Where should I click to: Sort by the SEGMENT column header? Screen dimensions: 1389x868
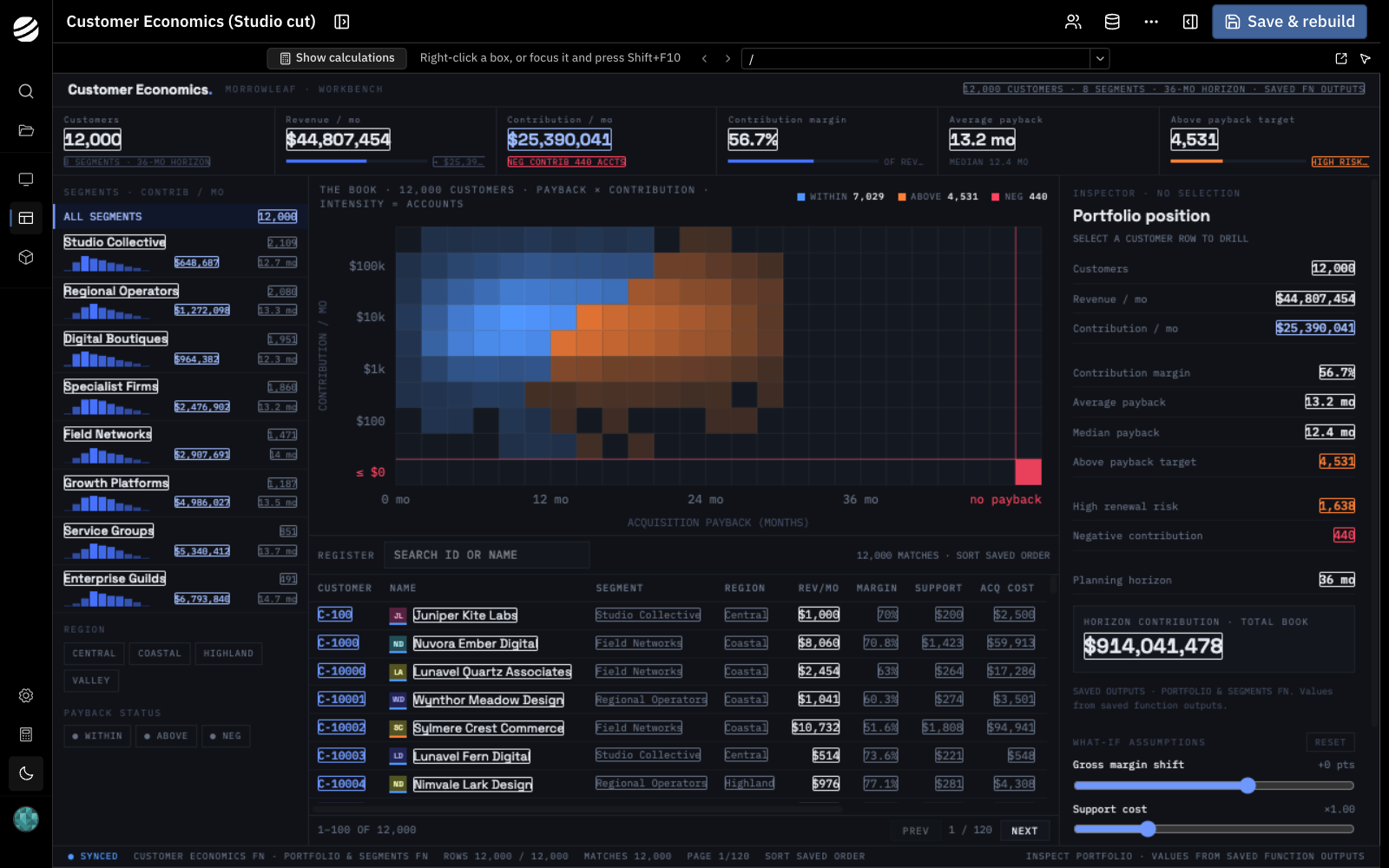click(619, 589)
